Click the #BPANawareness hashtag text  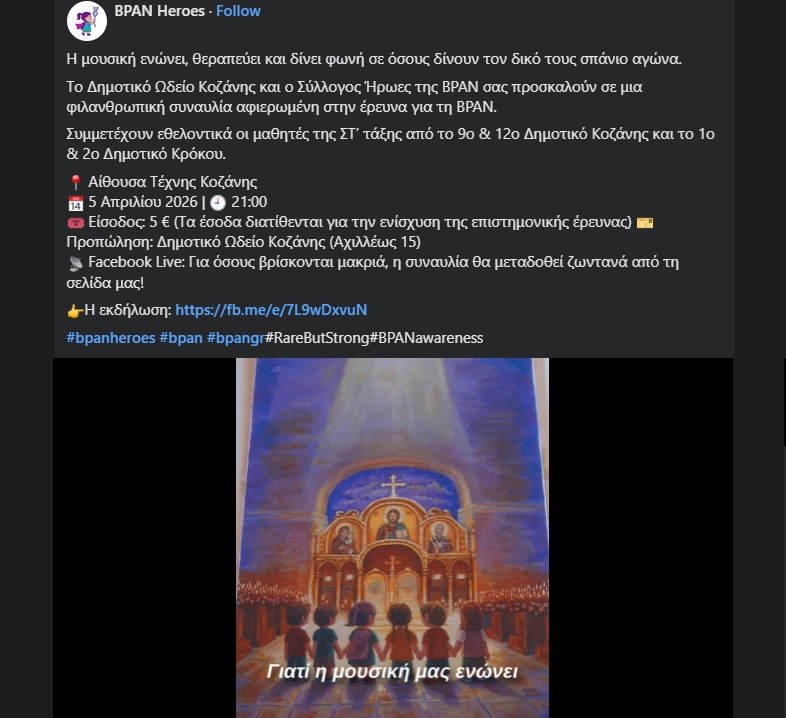426,338
